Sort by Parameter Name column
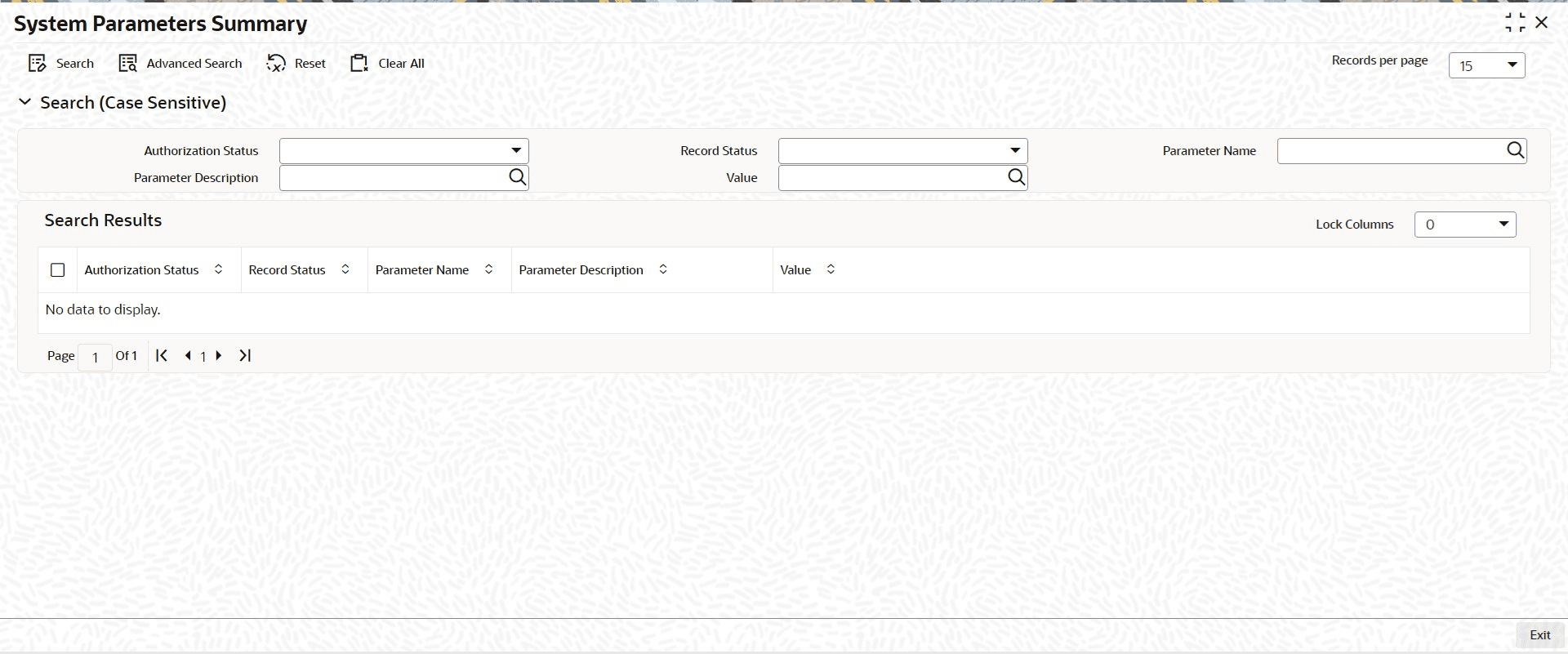 click(x=488, y=269)
